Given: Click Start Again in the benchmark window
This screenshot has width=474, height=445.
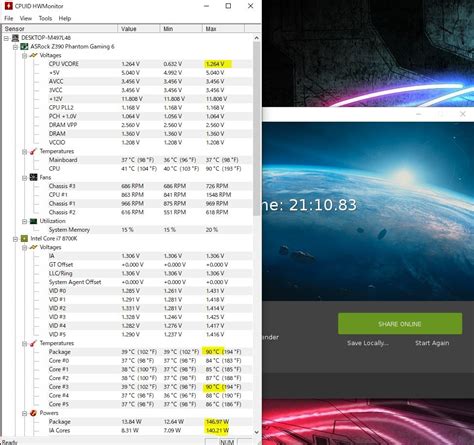Looking at the screenshot, I should click(432, 343).
